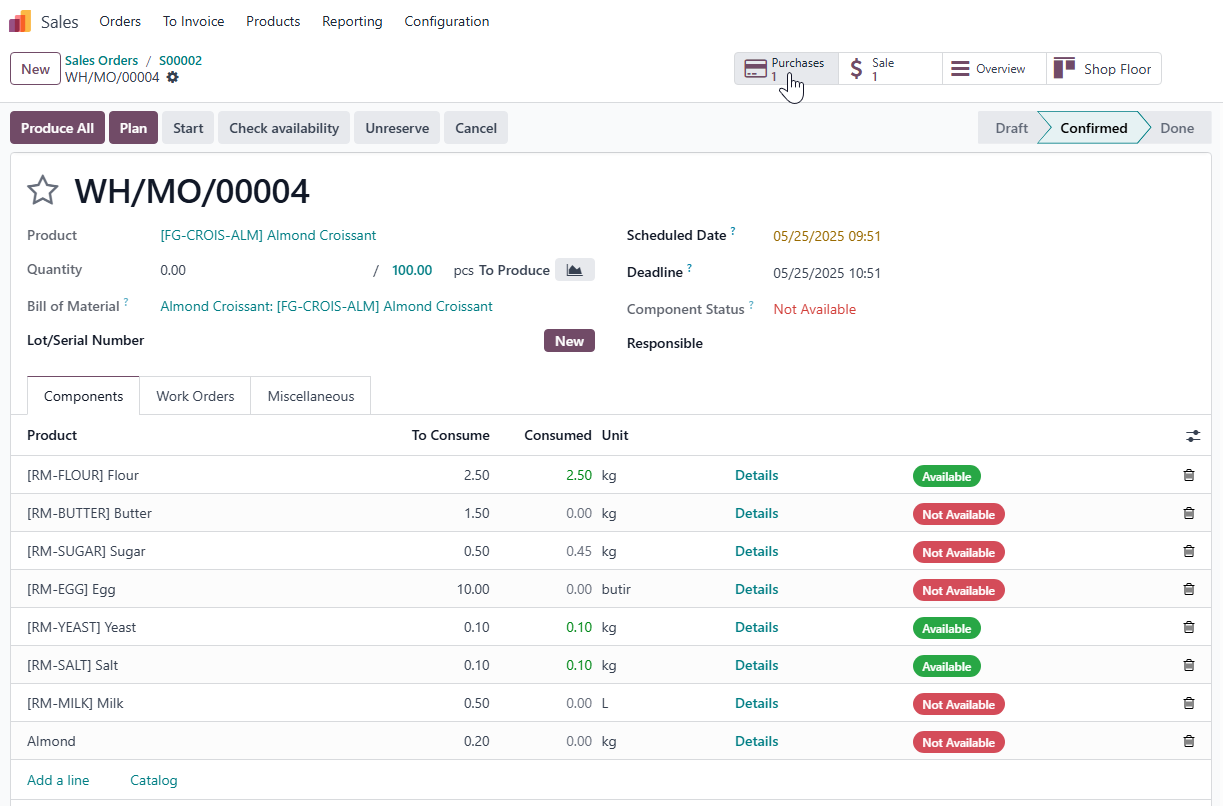Open S00002 breadcrumb link
The height and width of the screenshot is (806, 1223).
point(180,60)
